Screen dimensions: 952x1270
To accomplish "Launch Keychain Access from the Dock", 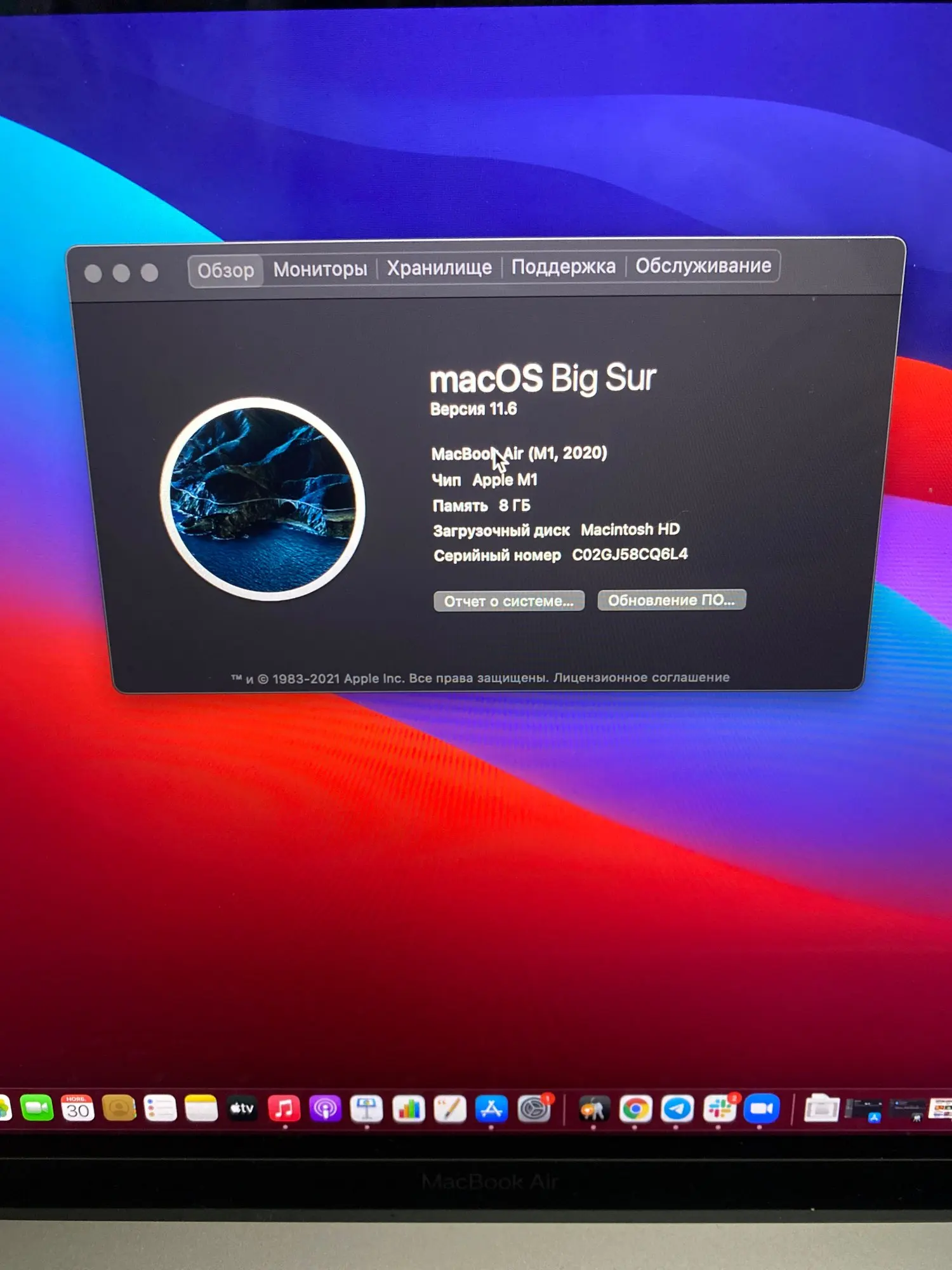I will pyautogui.click(x=593, y=1109).
